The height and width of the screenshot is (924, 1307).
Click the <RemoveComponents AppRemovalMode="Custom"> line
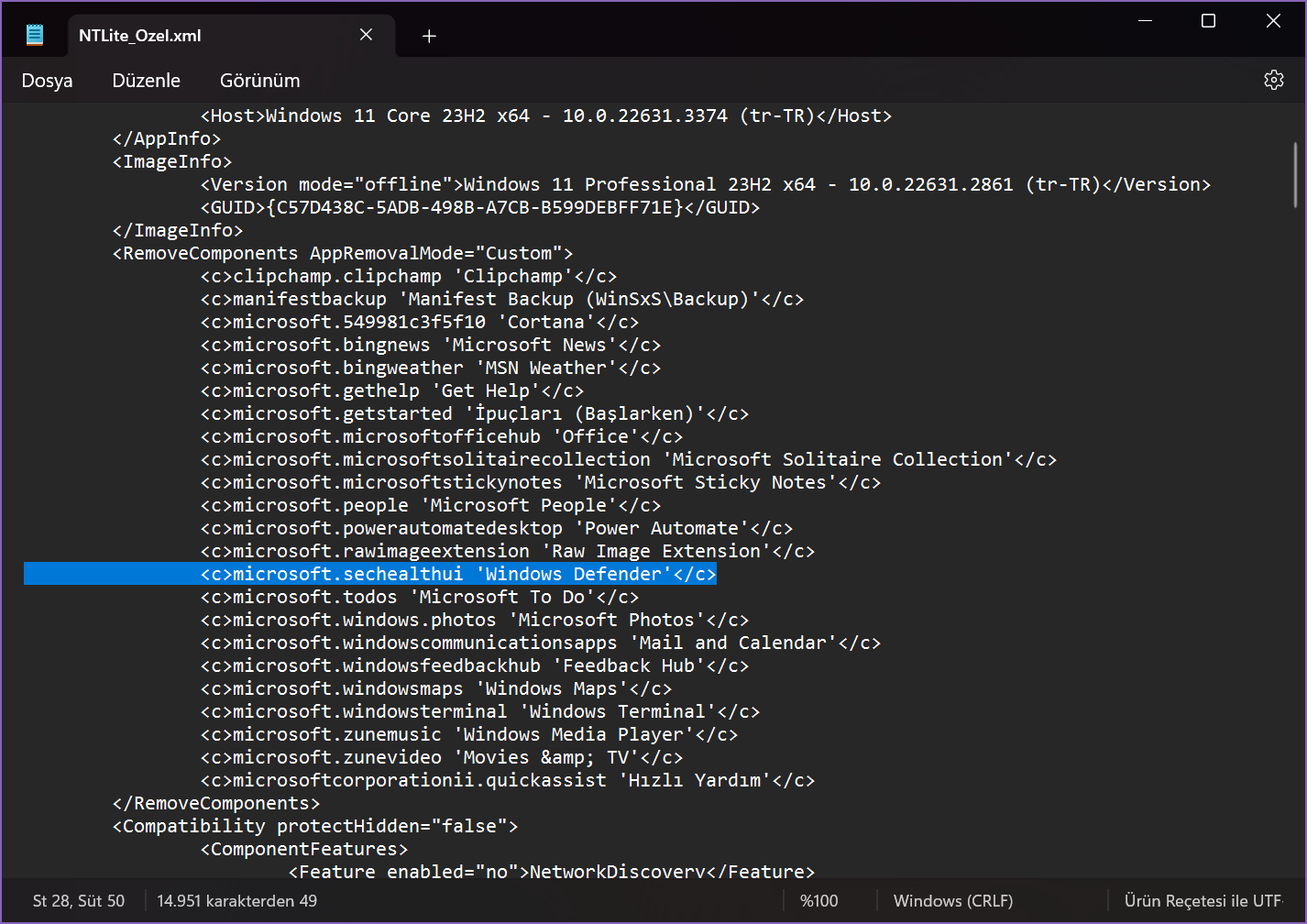pyautogui.click(x=343, y=253)
